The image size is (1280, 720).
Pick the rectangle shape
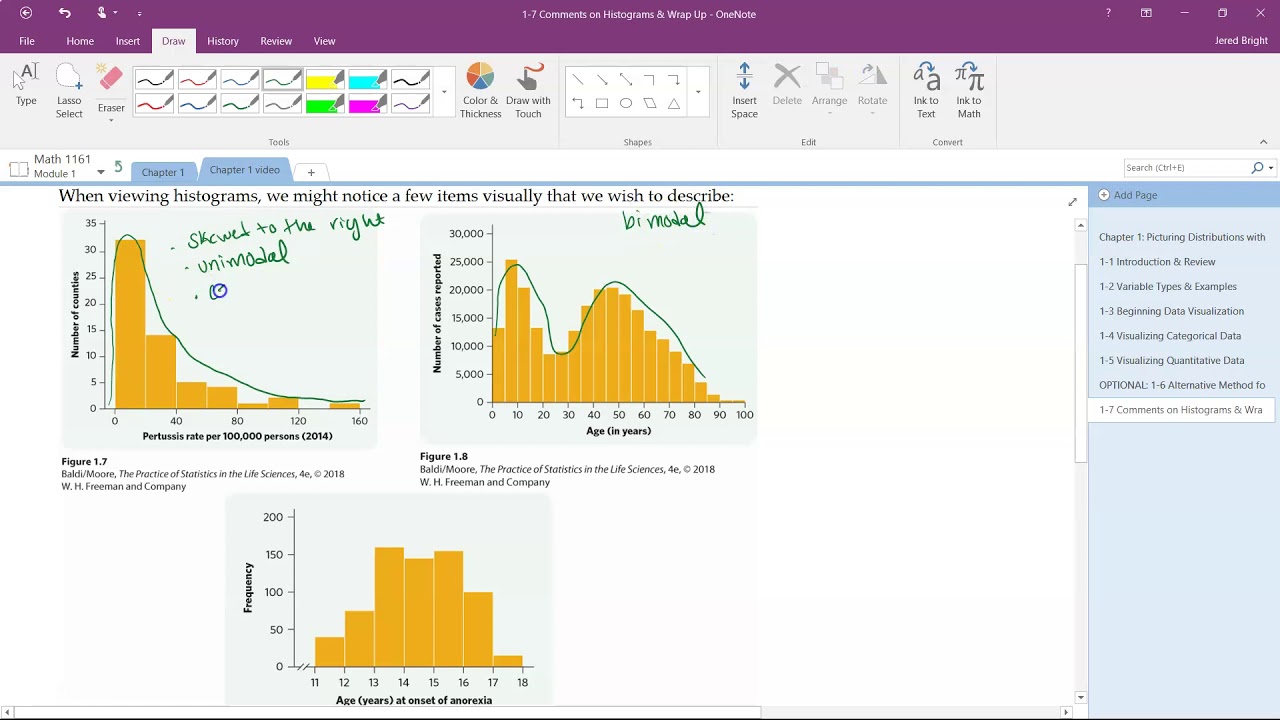tap(601, 103)
